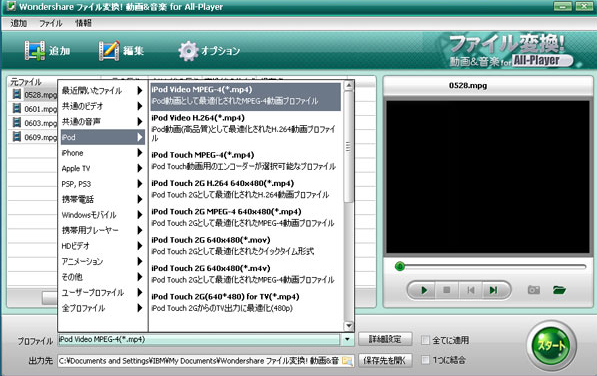Viewport: 597px width, 376px height.
Task: Jump to previous frame button
Action: click(471, 290)
